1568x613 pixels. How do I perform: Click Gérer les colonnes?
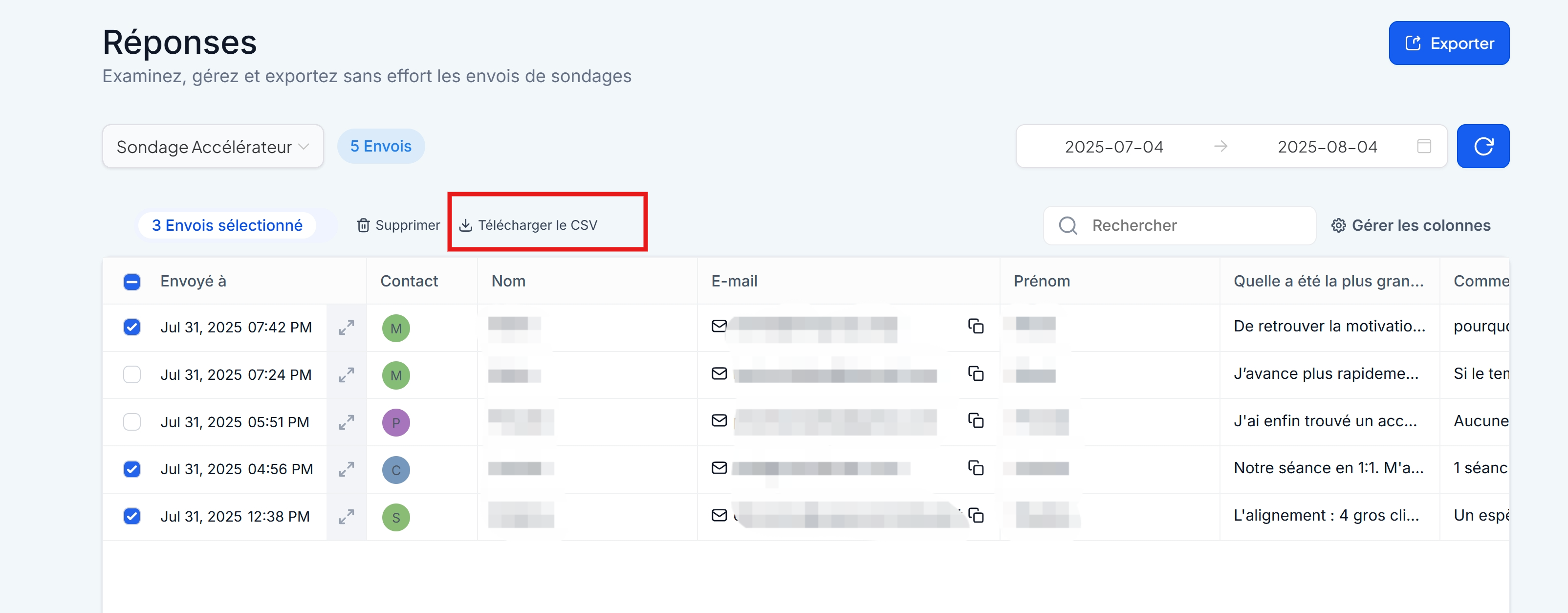[x=1410, y=226]
